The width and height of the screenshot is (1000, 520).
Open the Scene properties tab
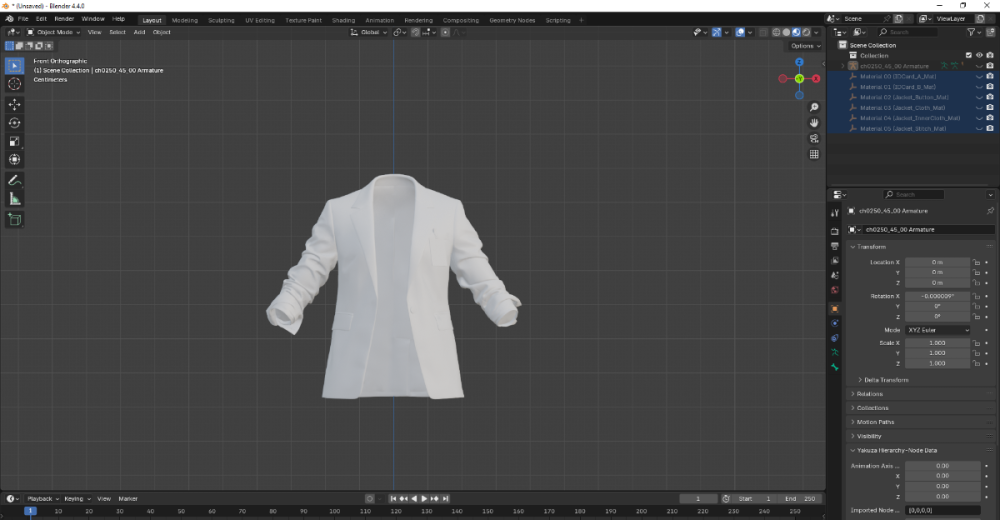[x=834, y=275]
